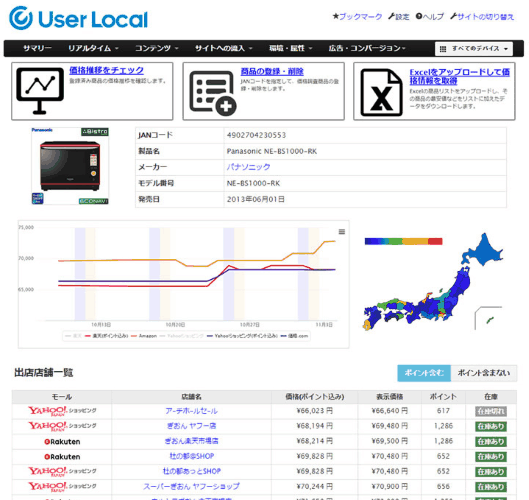Screen dimensions: 529x500
Task: Open 杜の都@SHOP store link
Action: pyautogui.click(x=191, y=456)
